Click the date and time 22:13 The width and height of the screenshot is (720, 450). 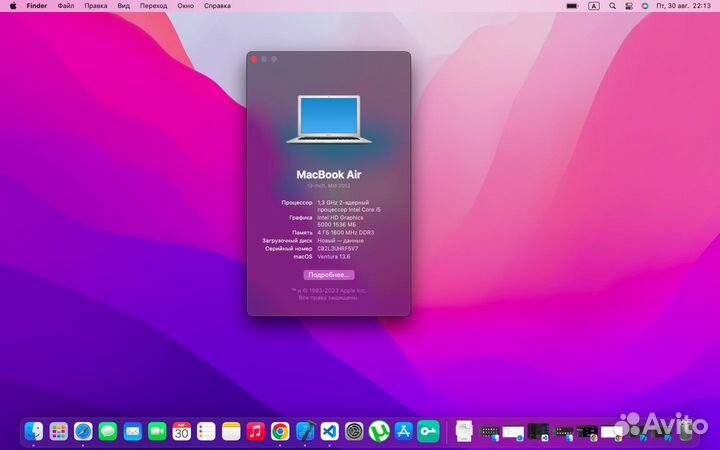(x=683, y=6)
